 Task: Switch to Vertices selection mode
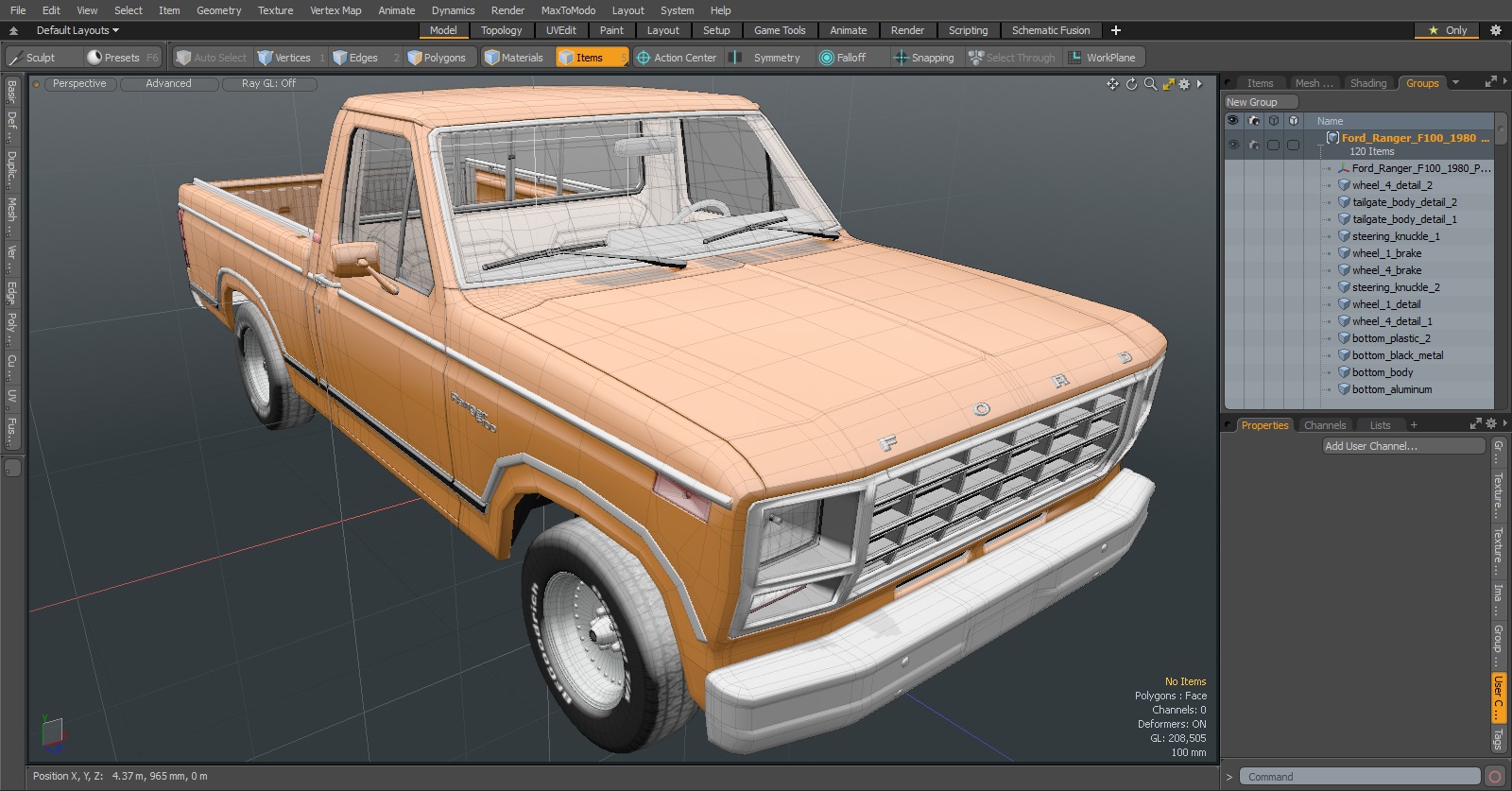pos(291,58)
